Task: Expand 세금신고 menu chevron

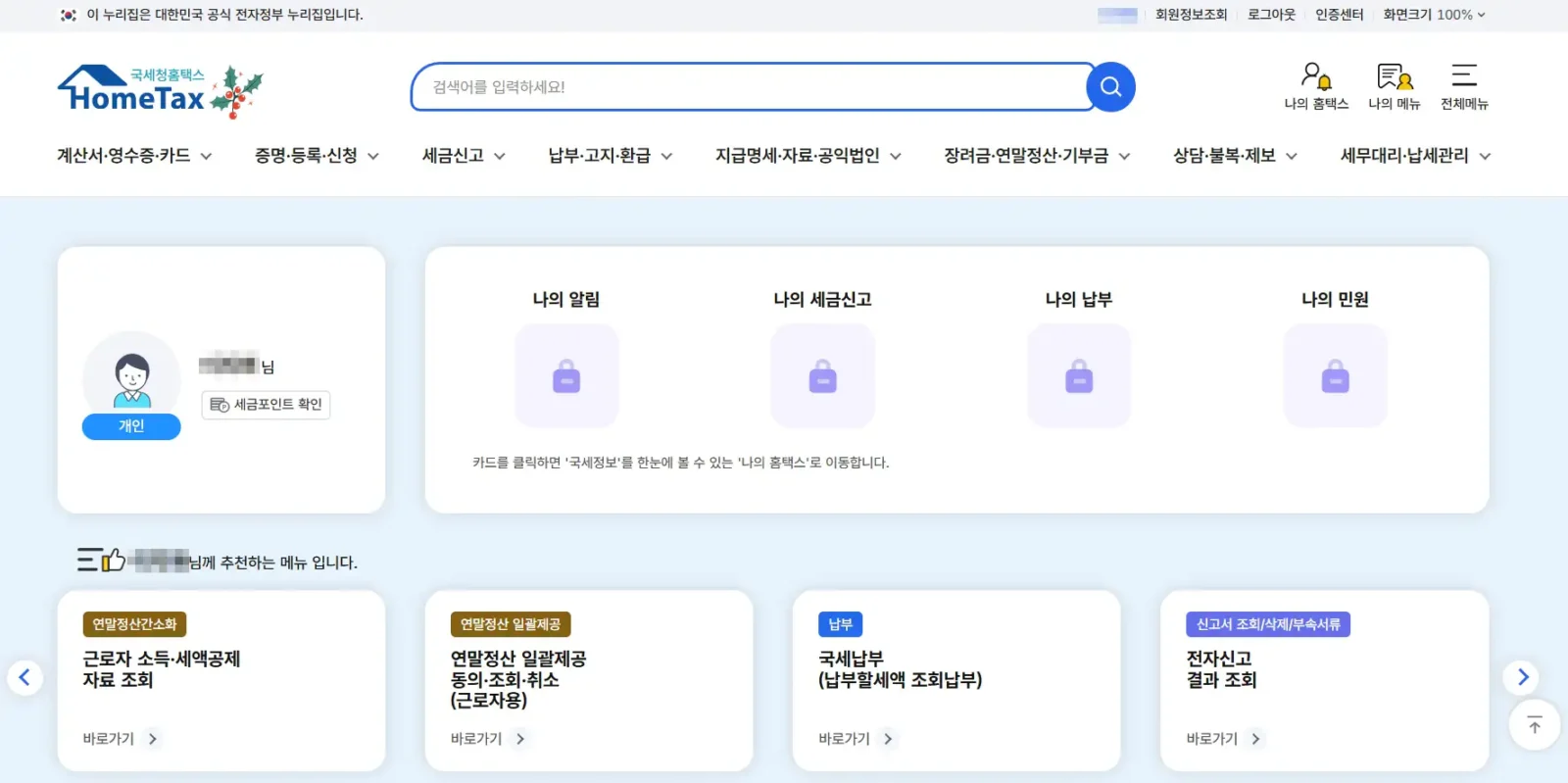Action: tap(499, 156)
